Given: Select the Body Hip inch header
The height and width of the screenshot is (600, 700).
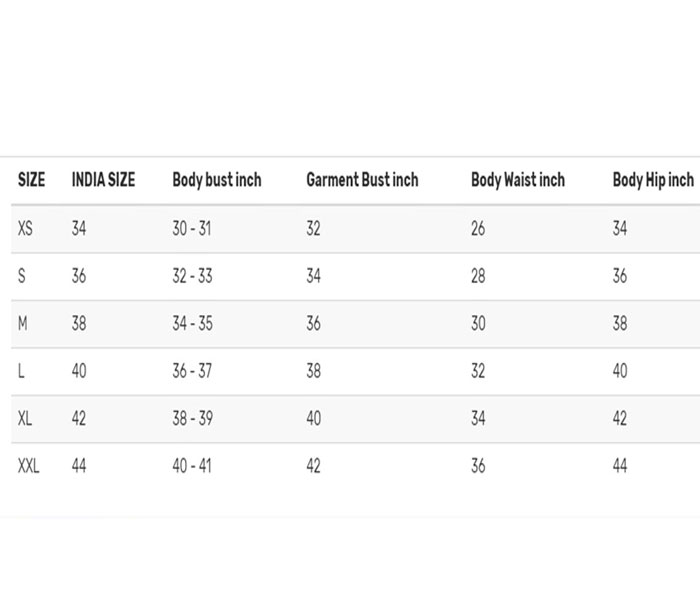Looking at the screenshot, I should click(x=654, y=180).
